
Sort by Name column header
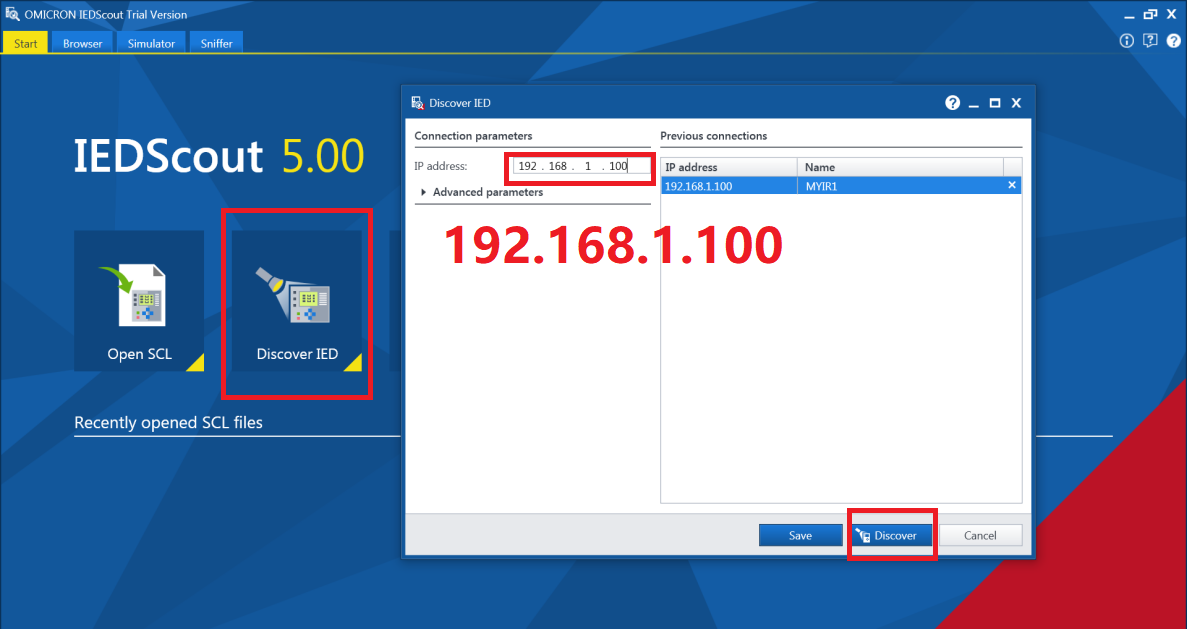coord(898,167)
